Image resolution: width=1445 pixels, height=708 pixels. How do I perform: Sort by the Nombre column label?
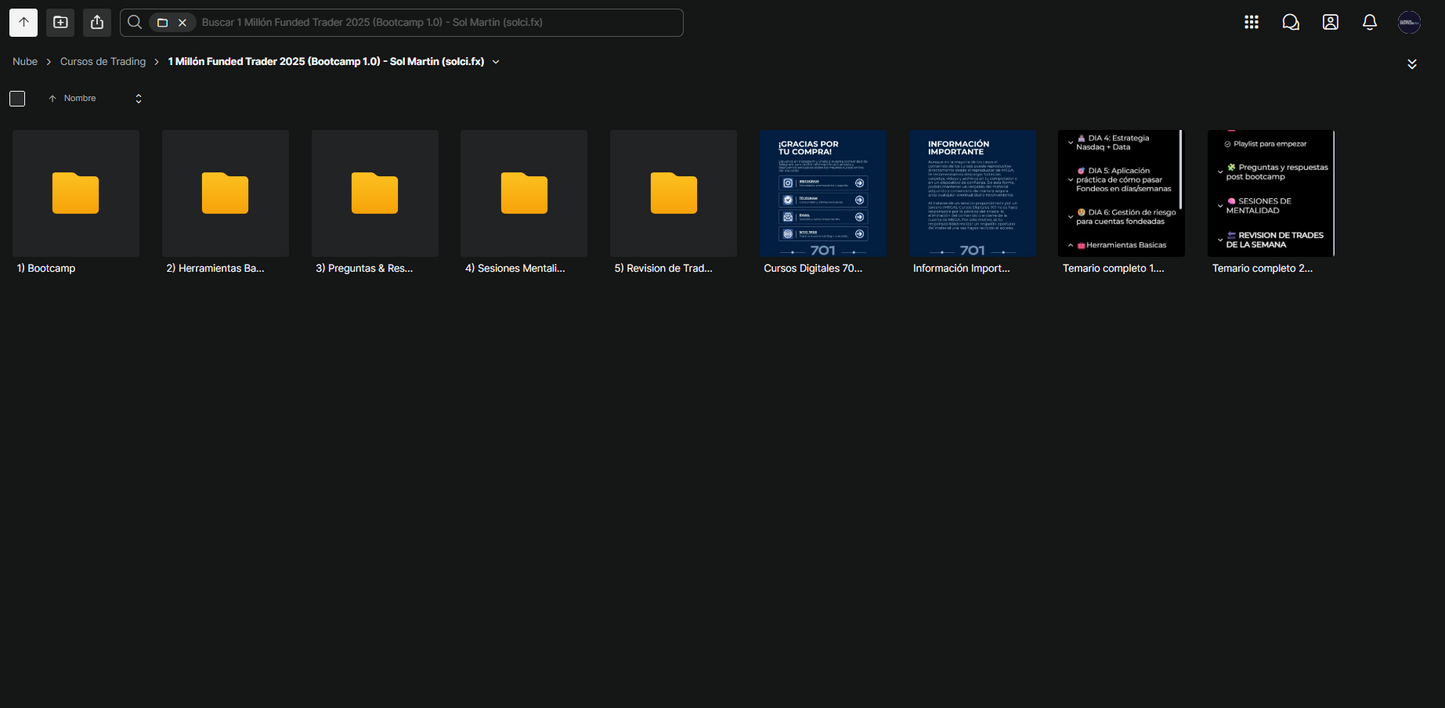click(x=80, y=98)
